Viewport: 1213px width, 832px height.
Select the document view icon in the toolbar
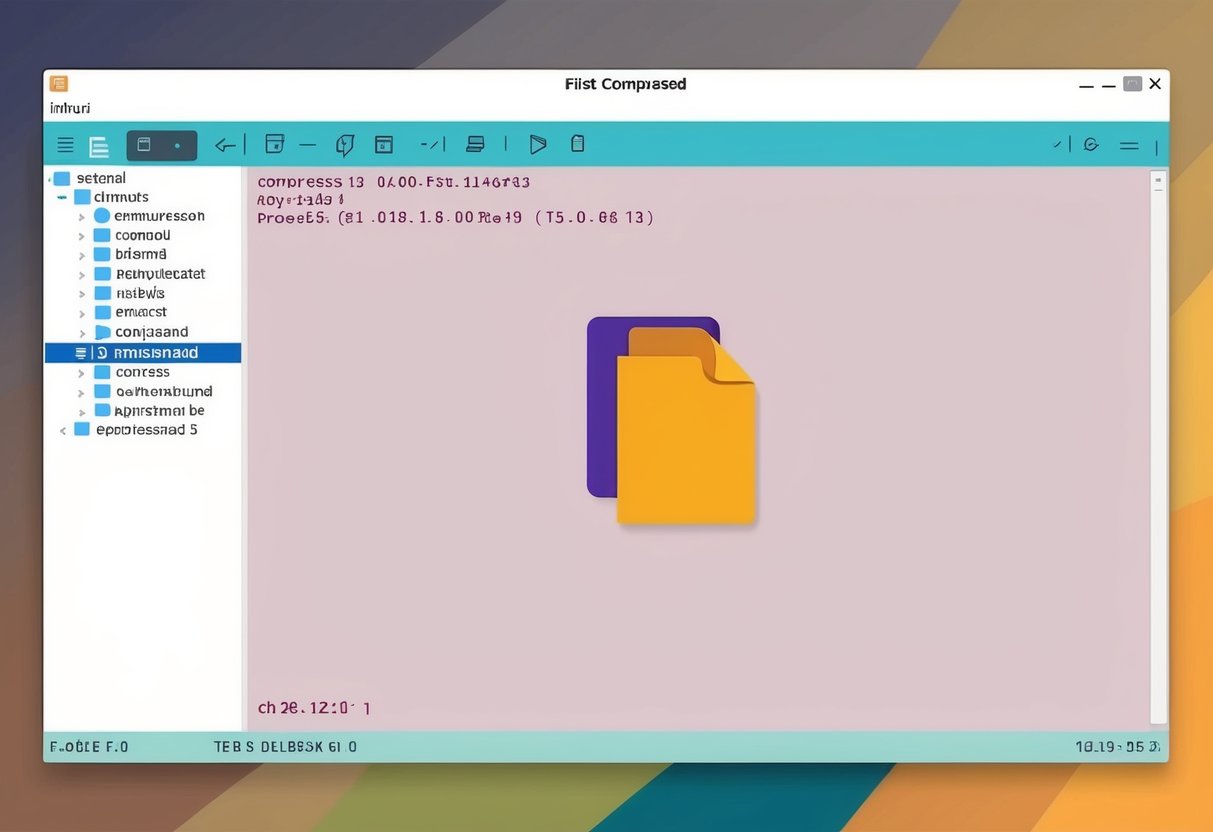tap(99, 145)
